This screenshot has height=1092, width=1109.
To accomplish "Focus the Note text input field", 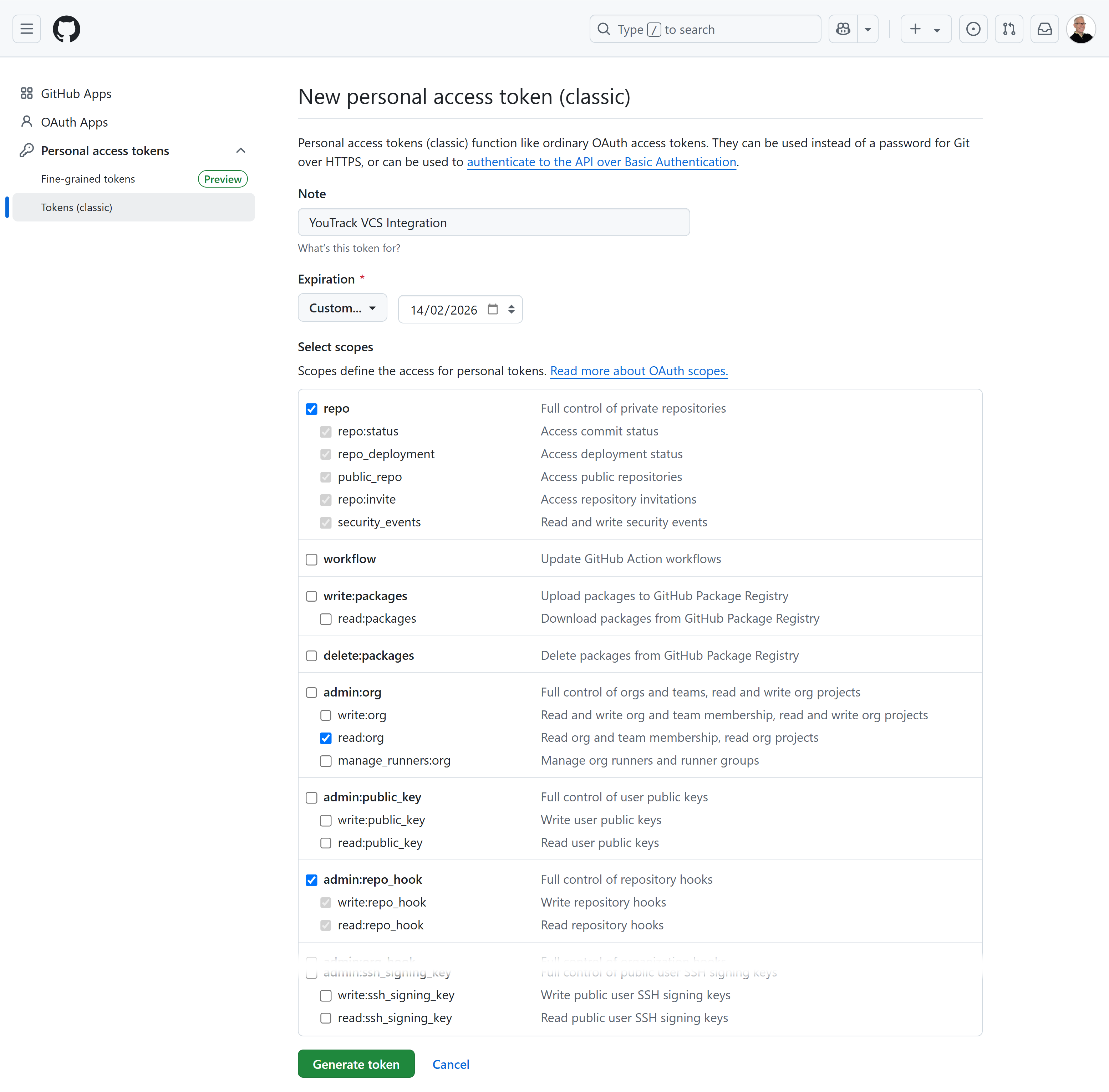I will pyautogui.click(x=493, y=223).
